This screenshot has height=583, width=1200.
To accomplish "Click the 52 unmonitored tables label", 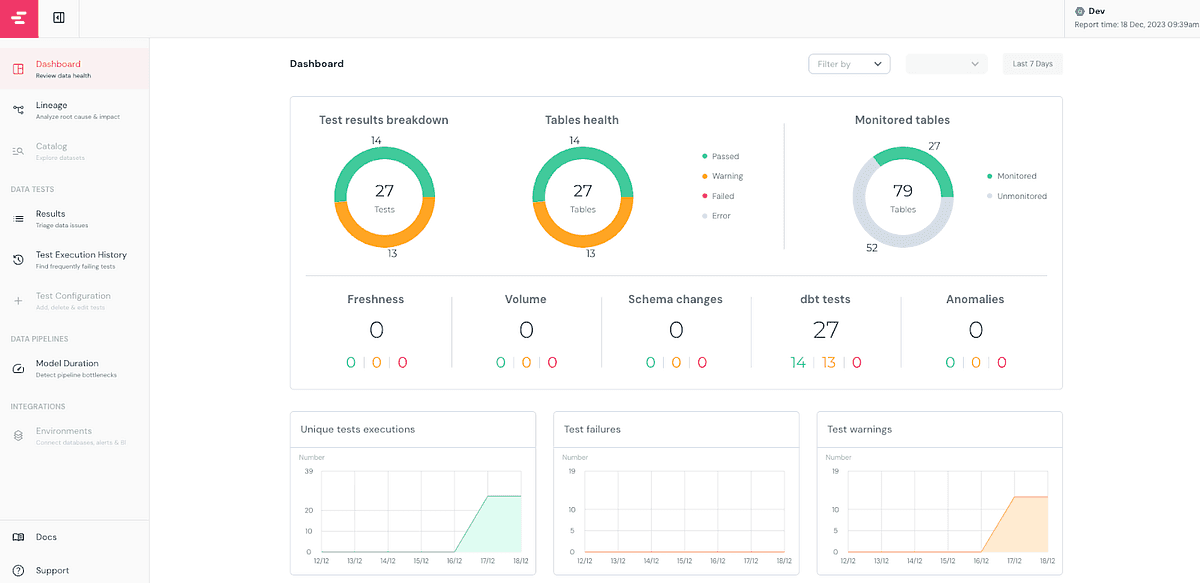I will [x=872, y=248].
